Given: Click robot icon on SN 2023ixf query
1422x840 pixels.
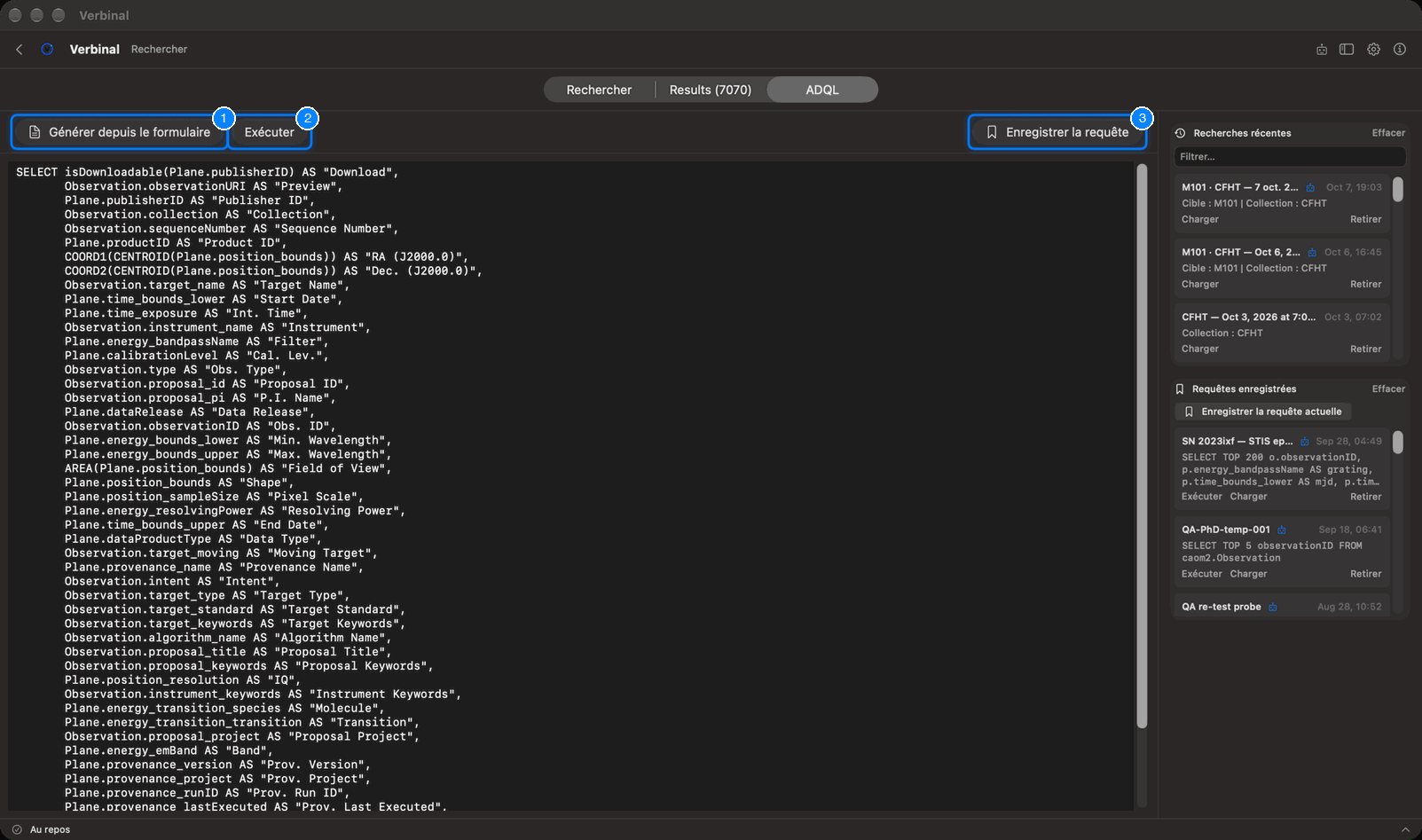Looking at the screenshot, I should (1305, 441).
